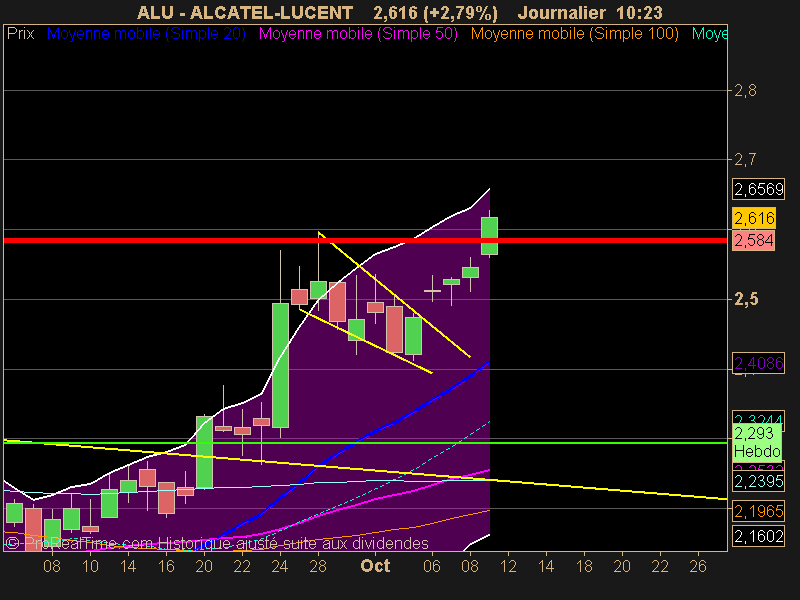This screenshot has width=800, height=600.
Task: Click the orange price tag 2,1965
Action: 758,511
